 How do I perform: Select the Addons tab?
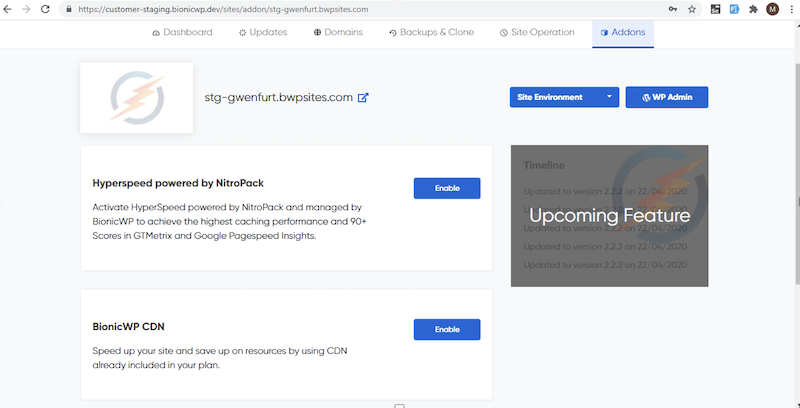[x=623, y=32]
